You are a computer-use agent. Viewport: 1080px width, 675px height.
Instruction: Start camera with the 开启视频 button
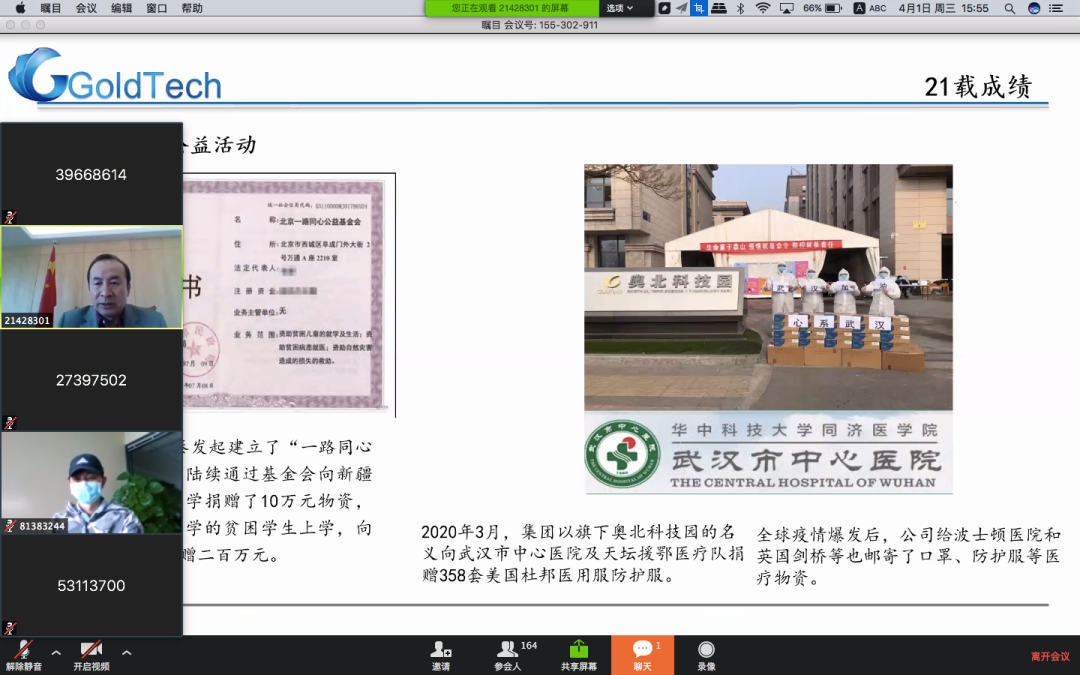coord(92,655)
